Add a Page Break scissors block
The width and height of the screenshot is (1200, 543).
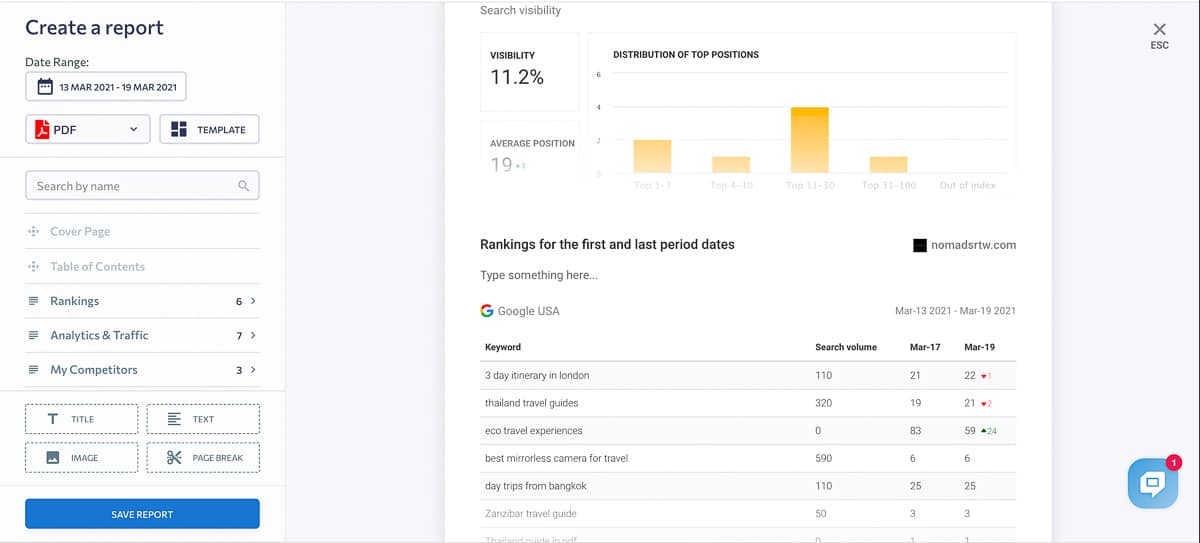pos(203,458)
